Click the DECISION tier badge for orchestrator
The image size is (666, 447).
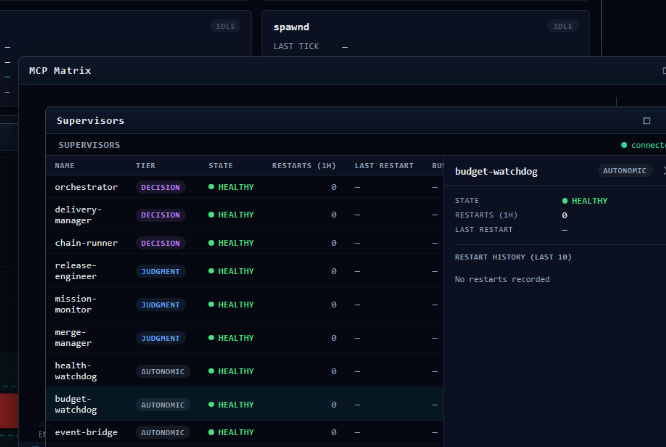[161, 187]
